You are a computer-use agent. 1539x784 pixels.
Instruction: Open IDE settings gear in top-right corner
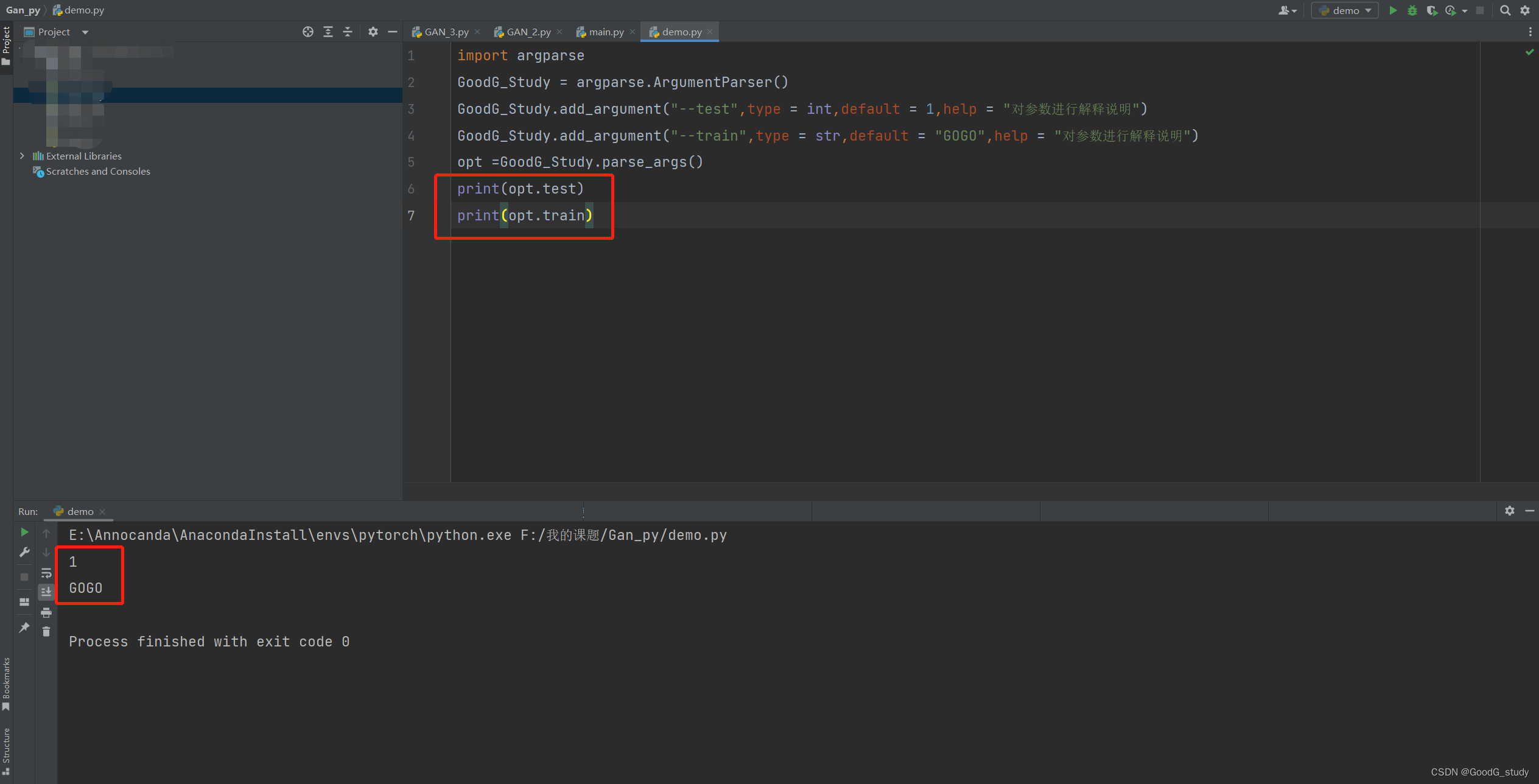[x=1525, y=10]
